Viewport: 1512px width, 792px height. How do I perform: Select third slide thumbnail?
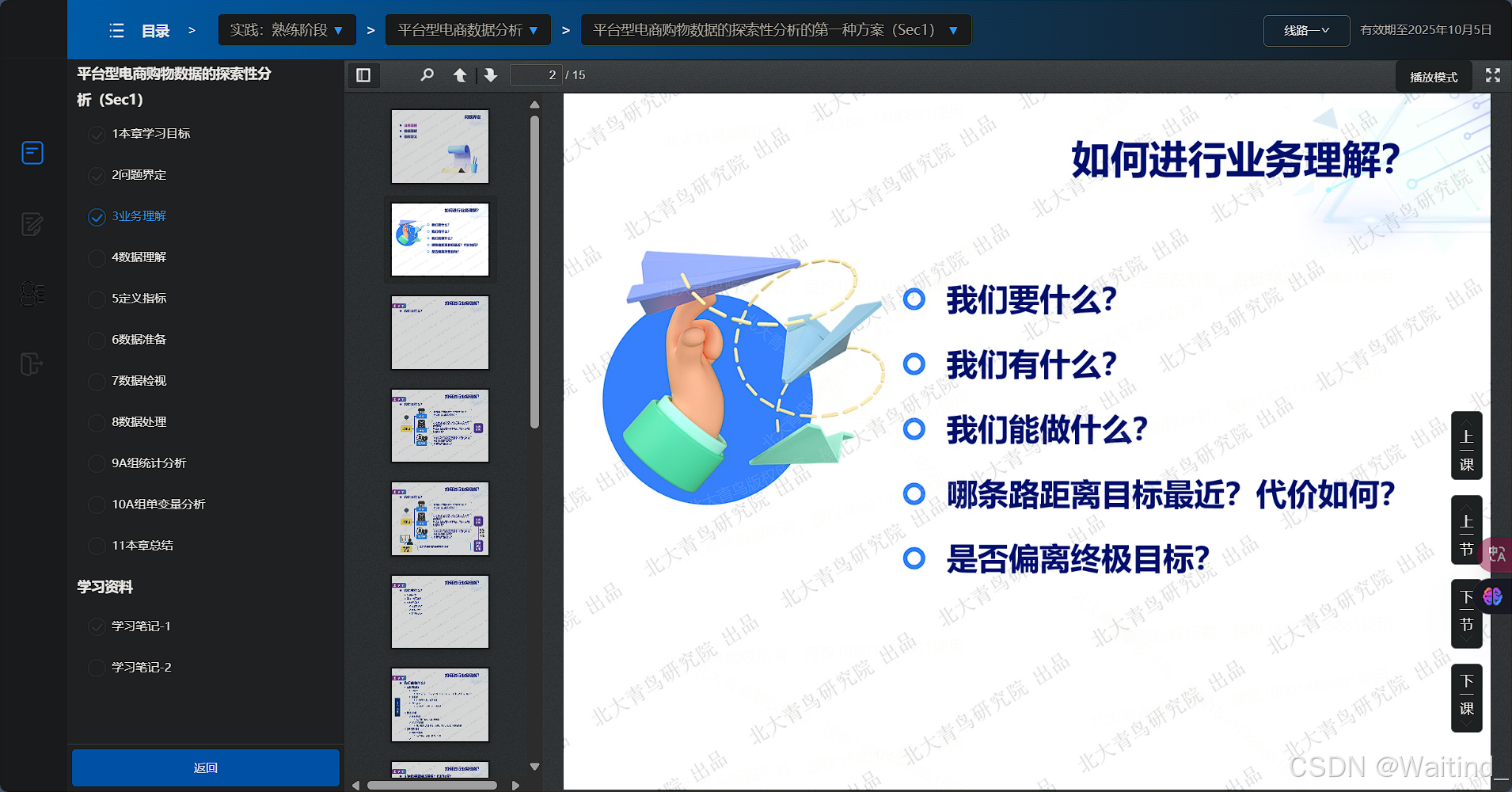440,333
